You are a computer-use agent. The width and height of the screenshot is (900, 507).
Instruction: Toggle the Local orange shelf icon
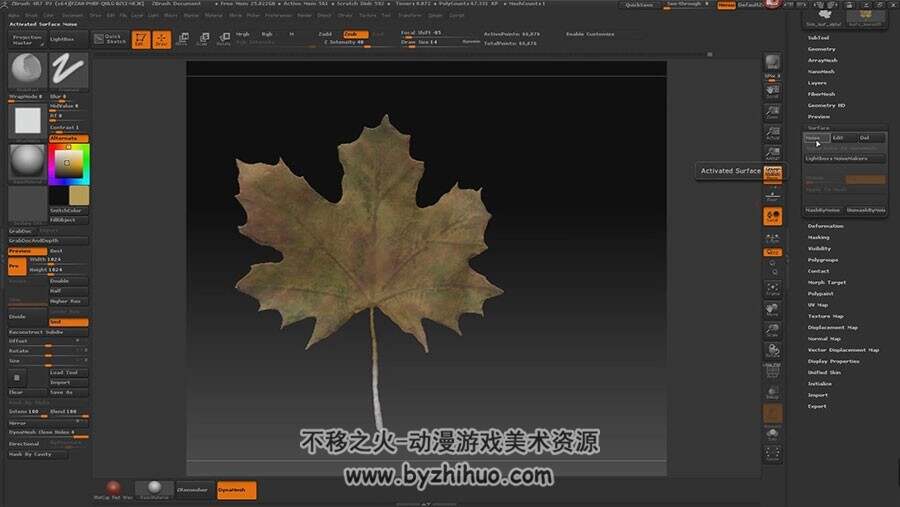tap(773, 216)
